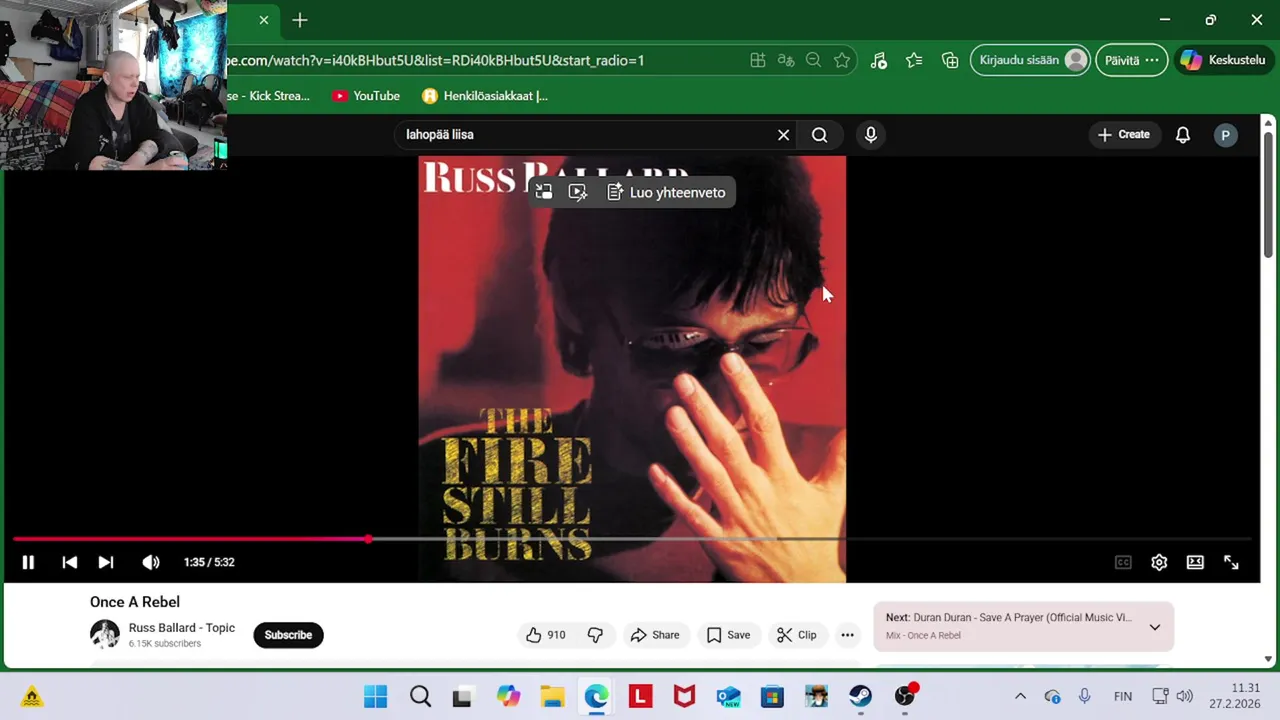1280x720 pixels.
Task: Open a new browser tab
Action: tap(300, 20)
